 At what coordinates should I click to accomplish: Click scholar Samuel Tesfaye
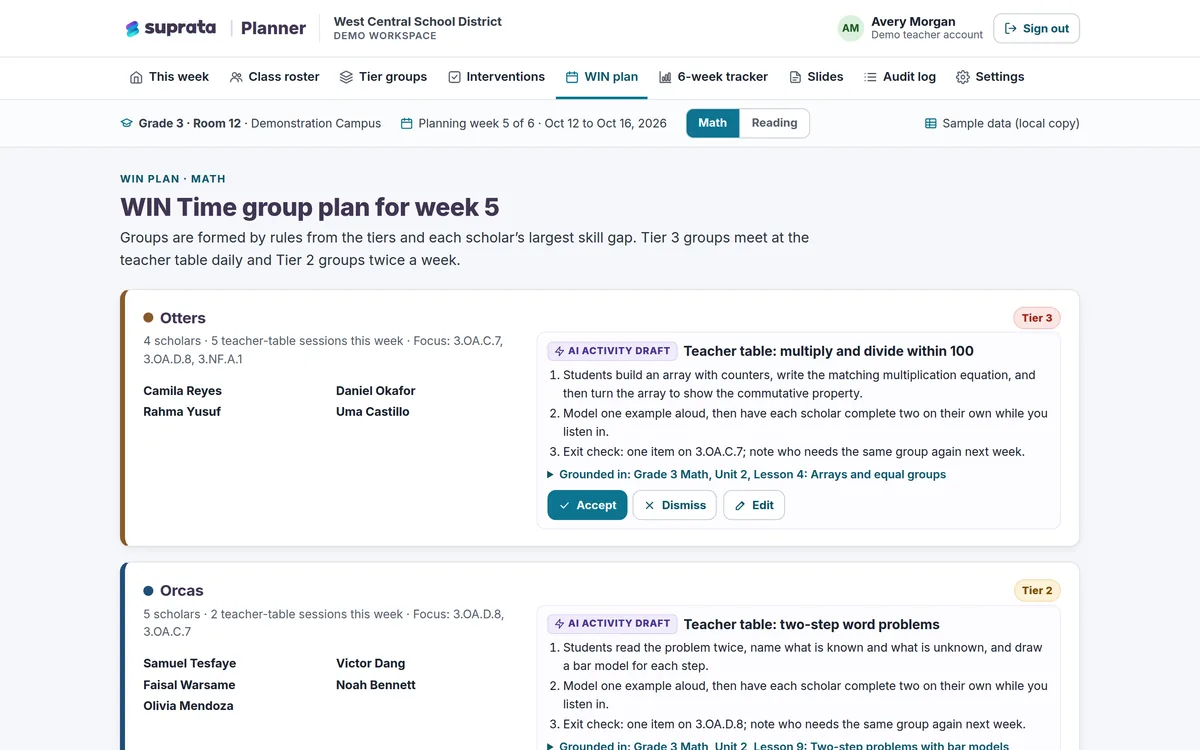click(x=190, y=664)
